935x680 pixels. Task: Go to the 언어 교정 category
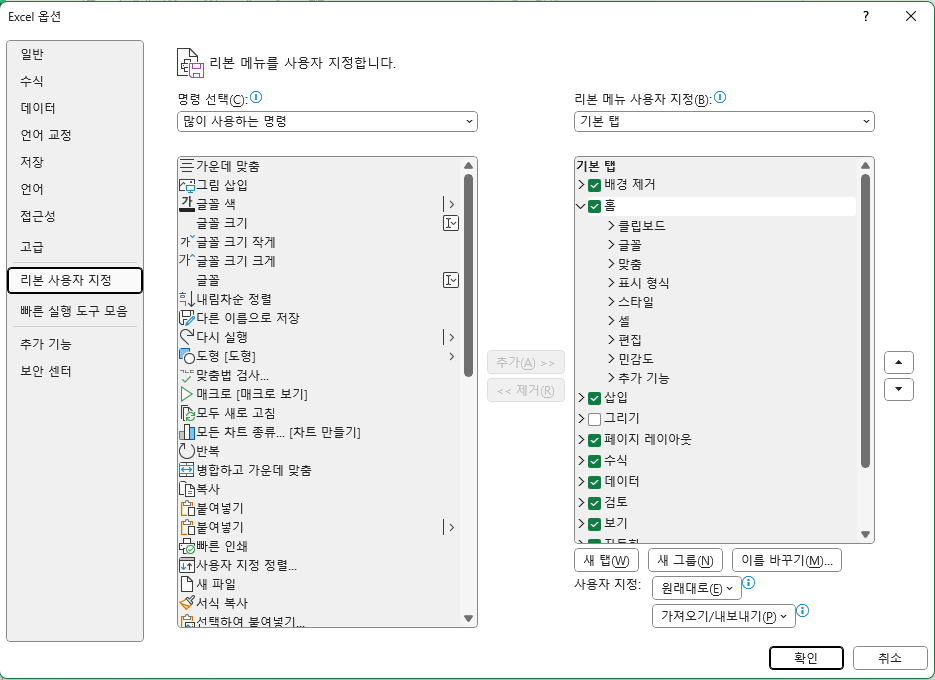pyautogui.click(x=75, y=135)
